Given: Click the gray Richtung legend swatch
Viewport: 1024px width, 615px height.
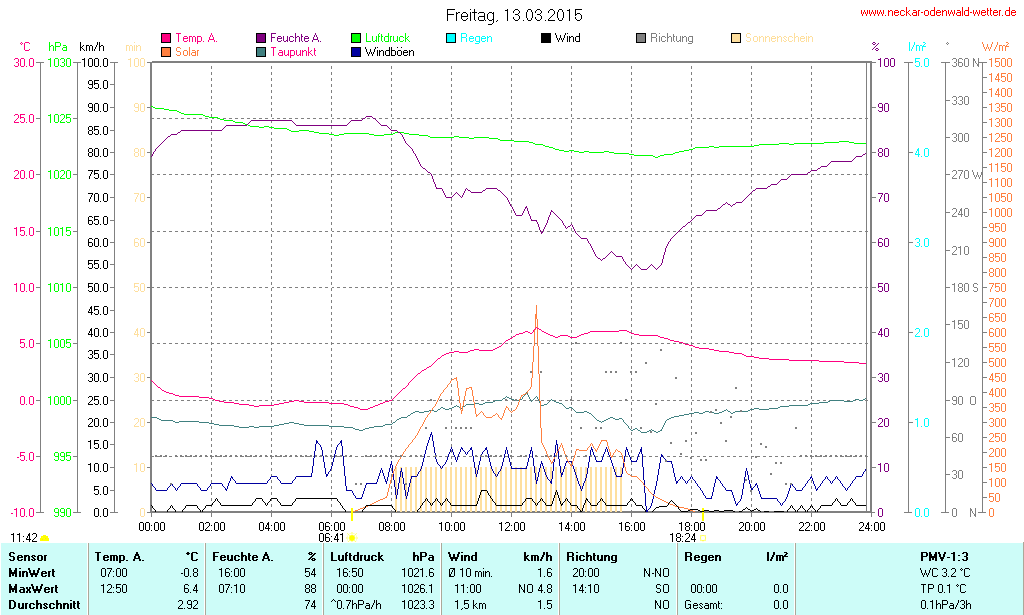Looking at the screenshot, I should pos(641,39).
